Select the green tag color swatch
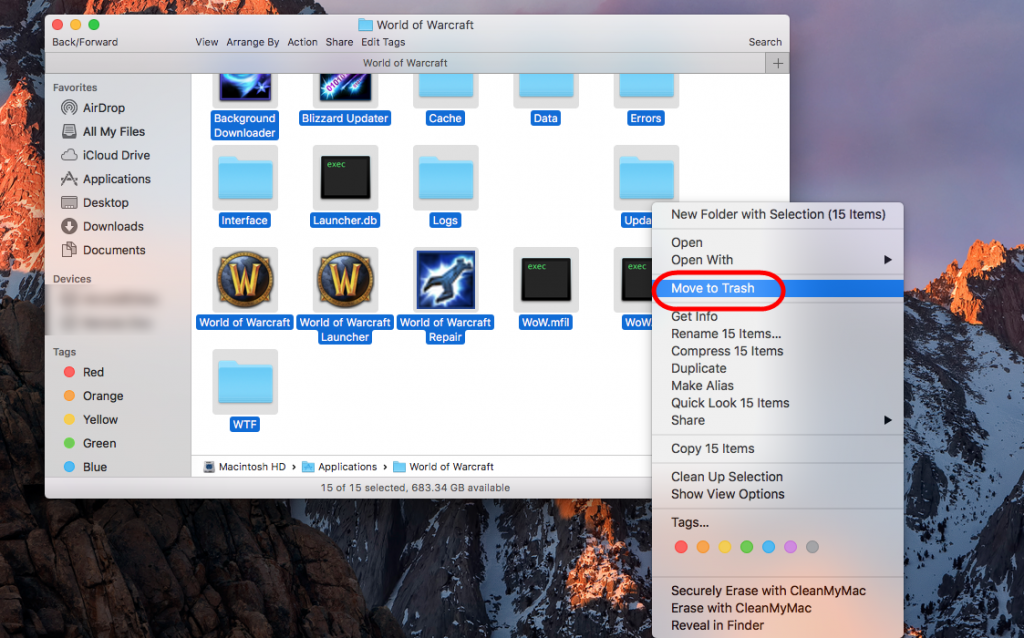 [x=747, y=546]
